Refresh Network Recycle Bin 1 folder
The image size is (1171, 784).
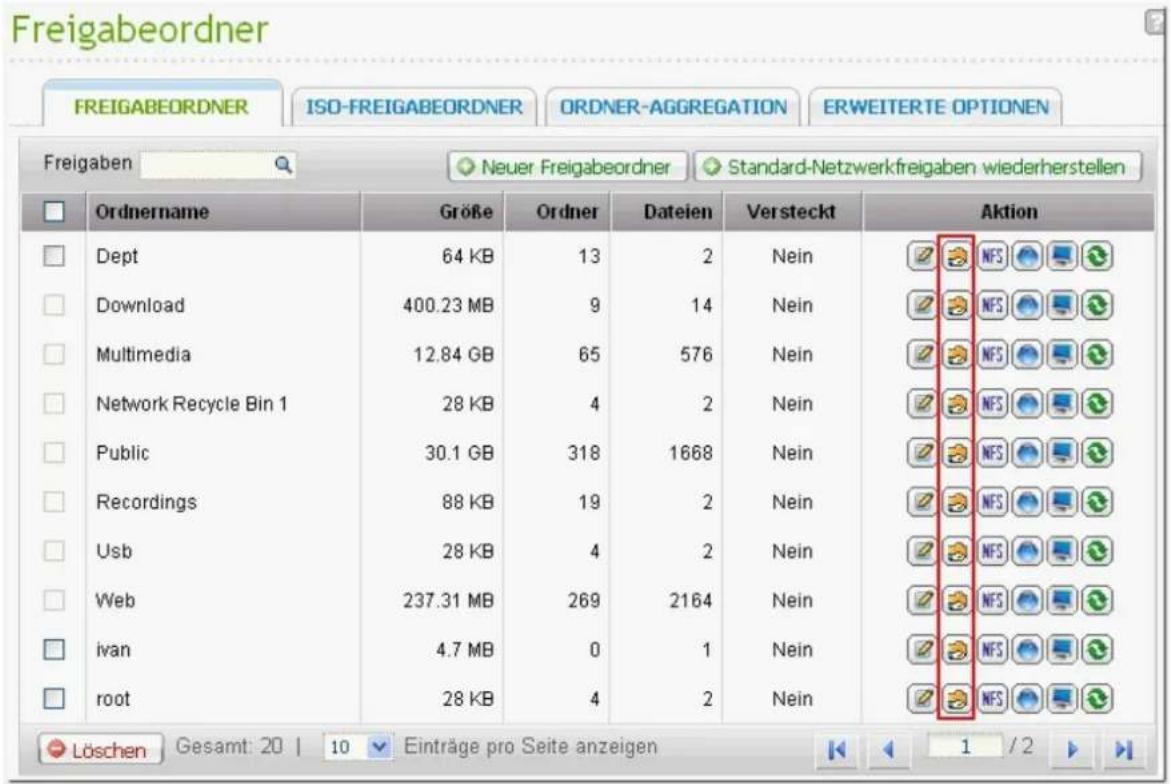pos(1097,404)
